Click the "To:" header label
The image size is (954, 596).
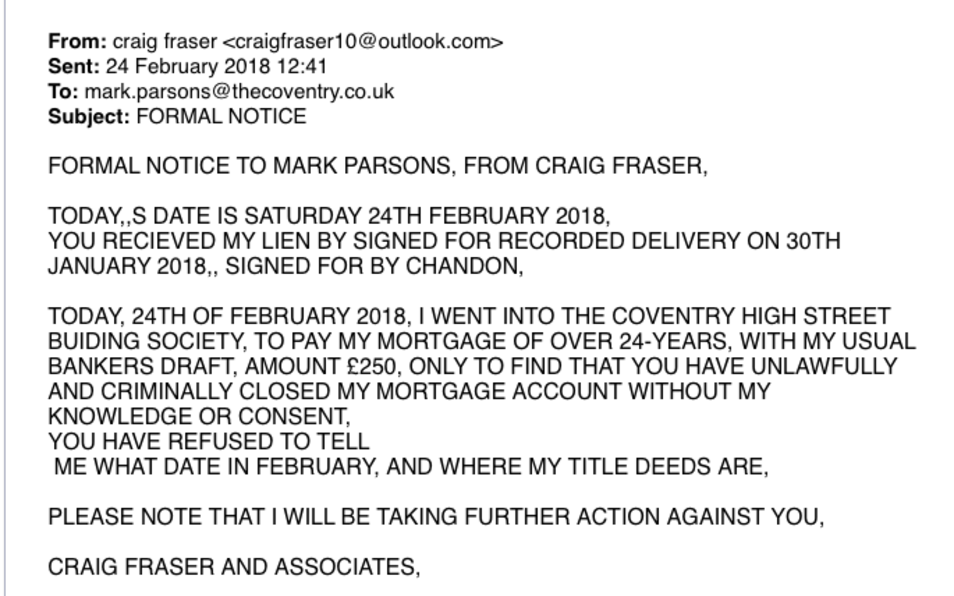pos(62,92)
